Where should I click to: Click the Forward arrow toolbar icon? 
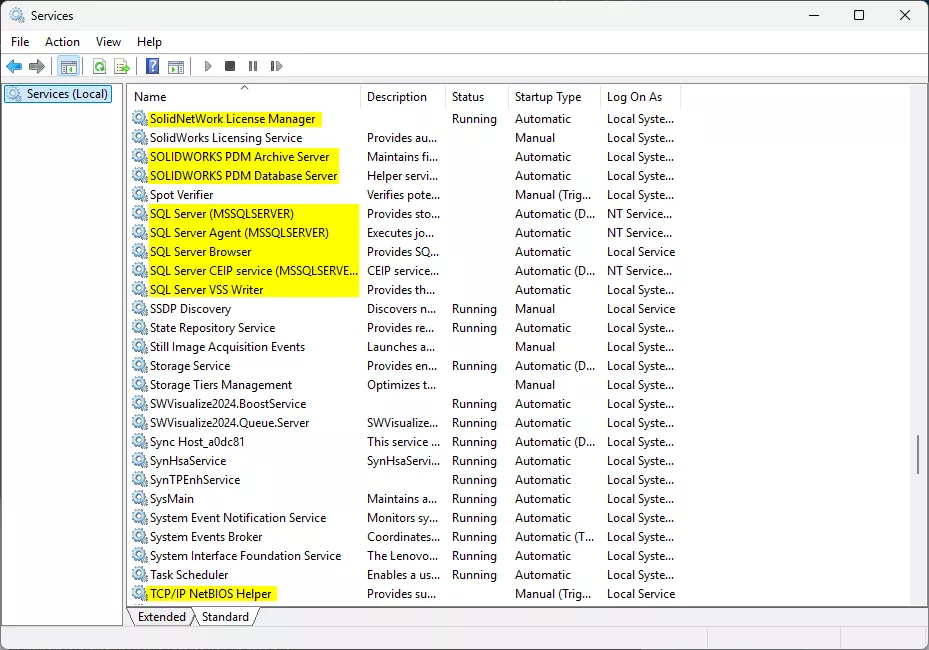click(x=37, y=66)
